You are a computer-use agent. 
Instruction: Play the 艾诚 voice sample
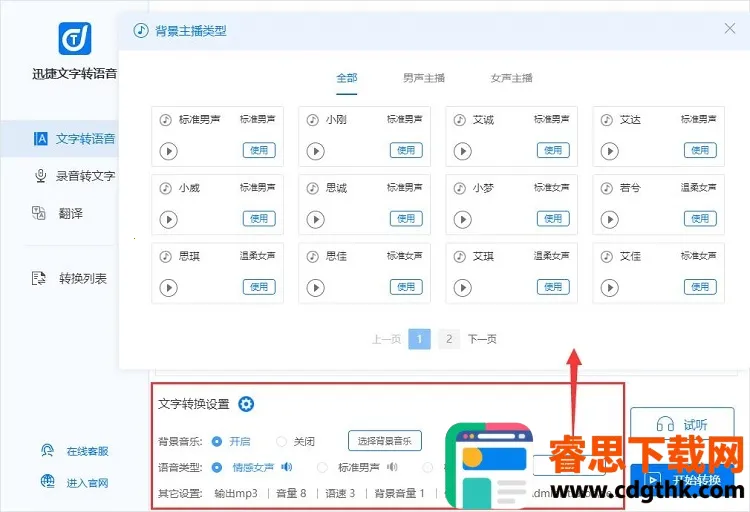[462, 151]
